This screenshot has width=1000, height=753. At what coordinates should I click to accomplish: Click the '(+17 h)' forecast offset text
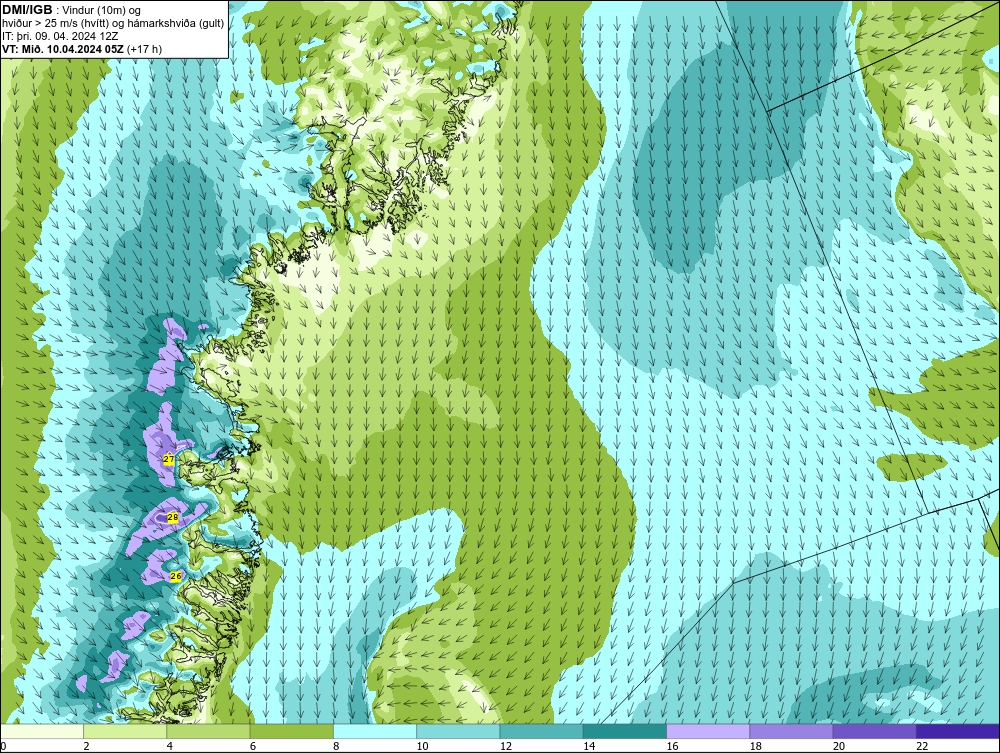[x=145, y=49]
